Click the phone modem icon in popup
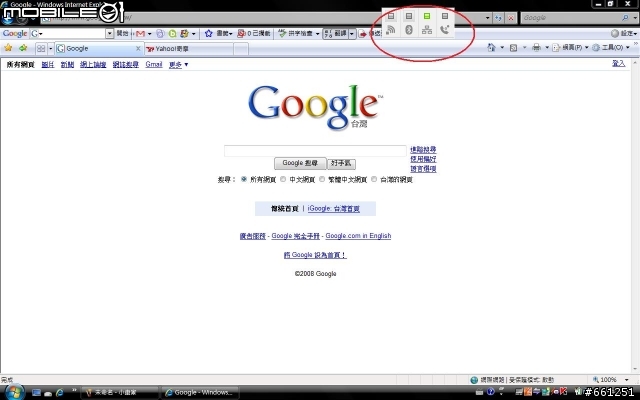640x400 pixels. pyautogui.click(x=445, y=30)
